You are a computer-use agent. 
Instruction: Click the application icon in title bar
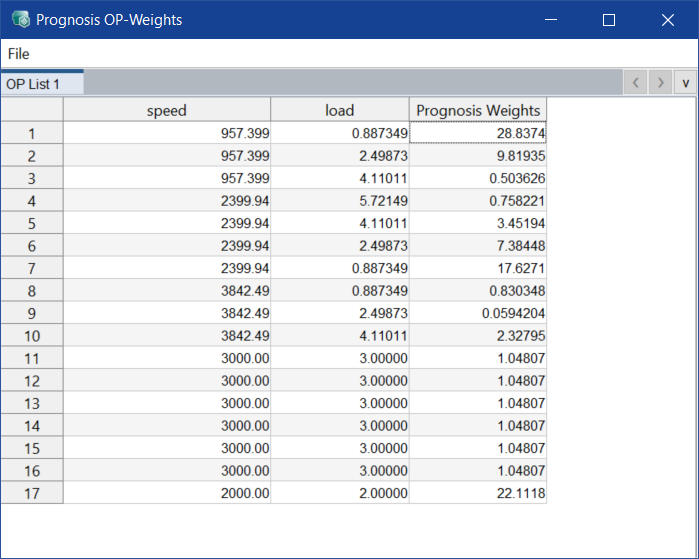[x=20, y=20]
